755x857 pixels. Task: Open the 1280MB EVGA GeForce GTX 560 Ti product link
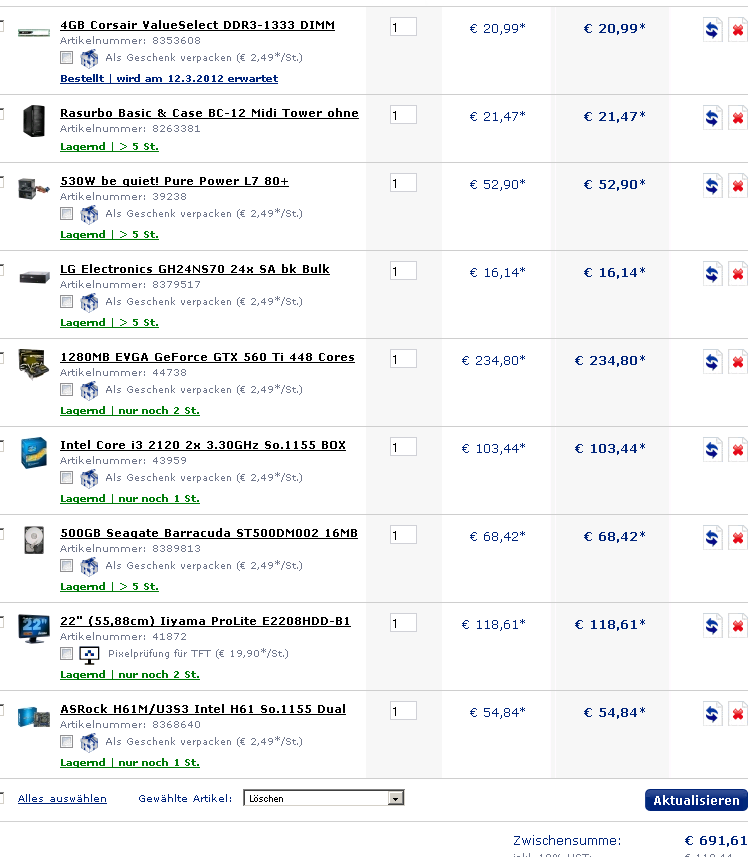click(207, 357)
